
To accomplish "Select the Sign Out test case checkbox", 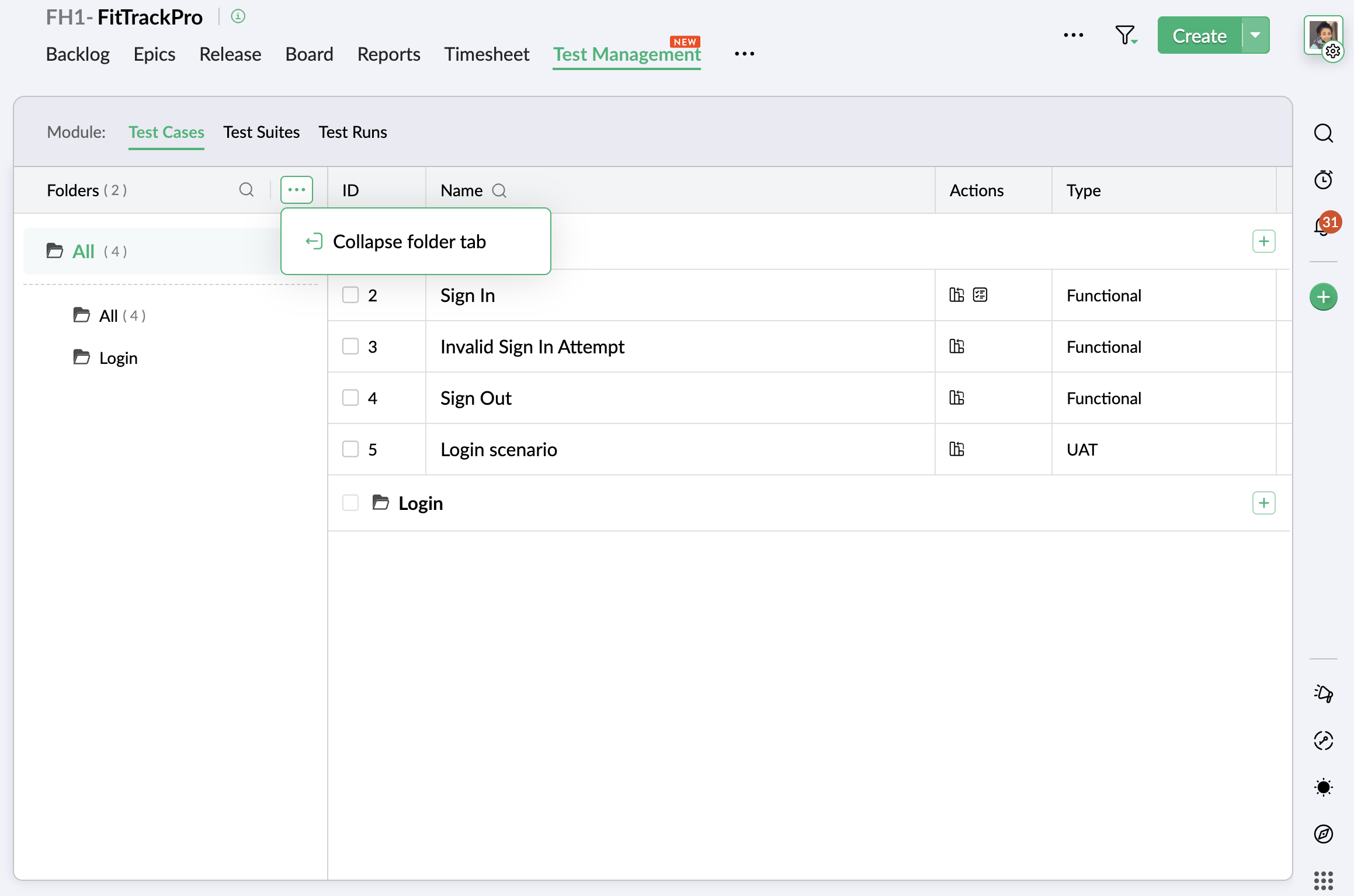I will [350, 398].
